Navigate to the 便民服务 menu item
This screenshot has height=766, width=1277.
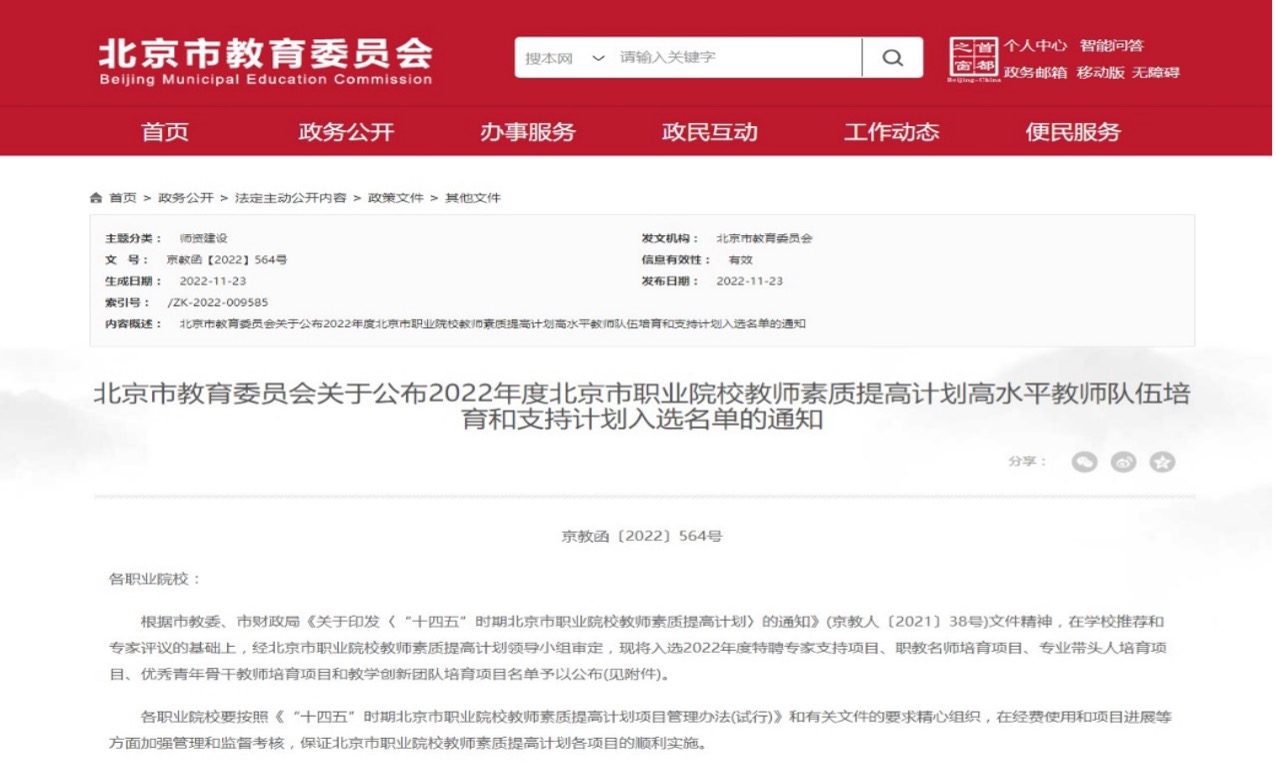click(x=1073, y=132)
